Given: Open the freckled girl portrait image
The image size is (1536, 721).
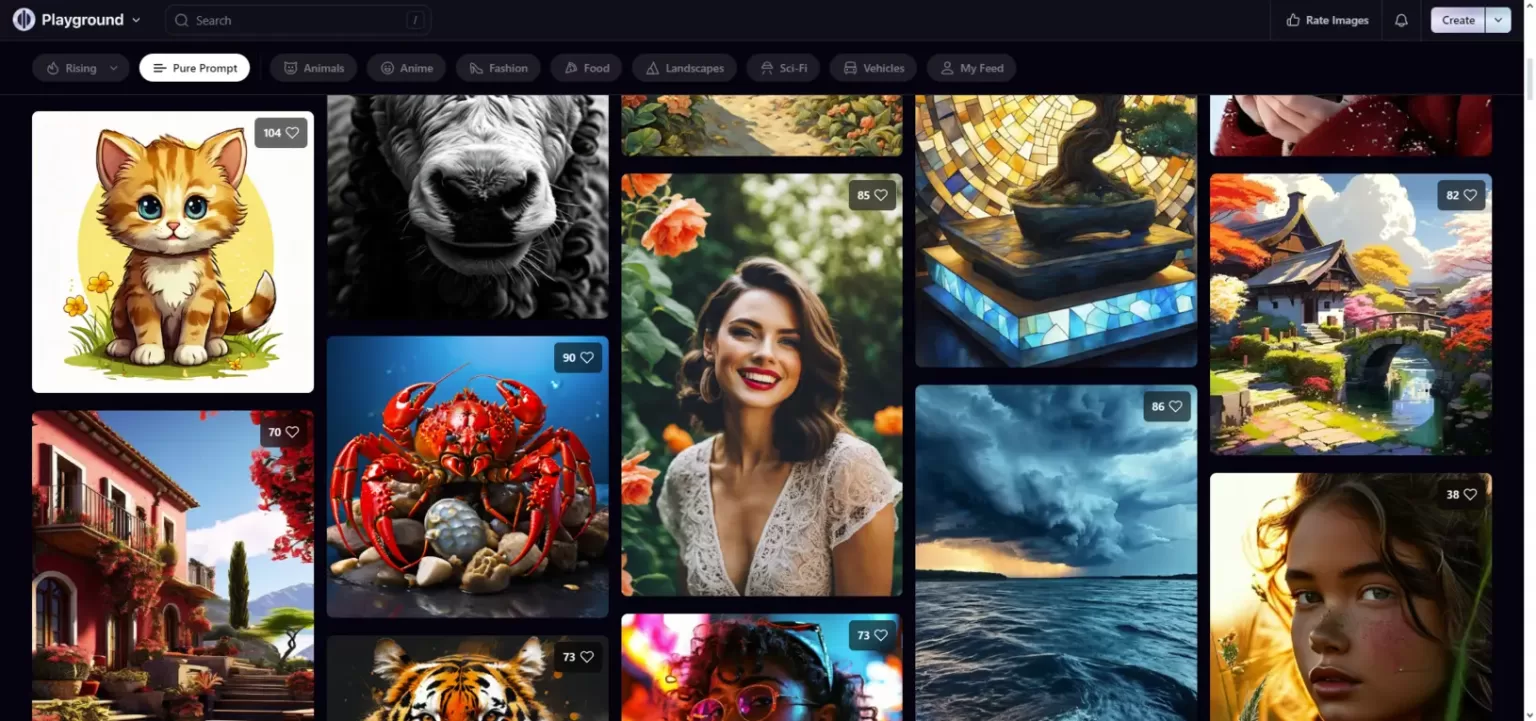Looking at the screenshot, I should click(1351, 597).
